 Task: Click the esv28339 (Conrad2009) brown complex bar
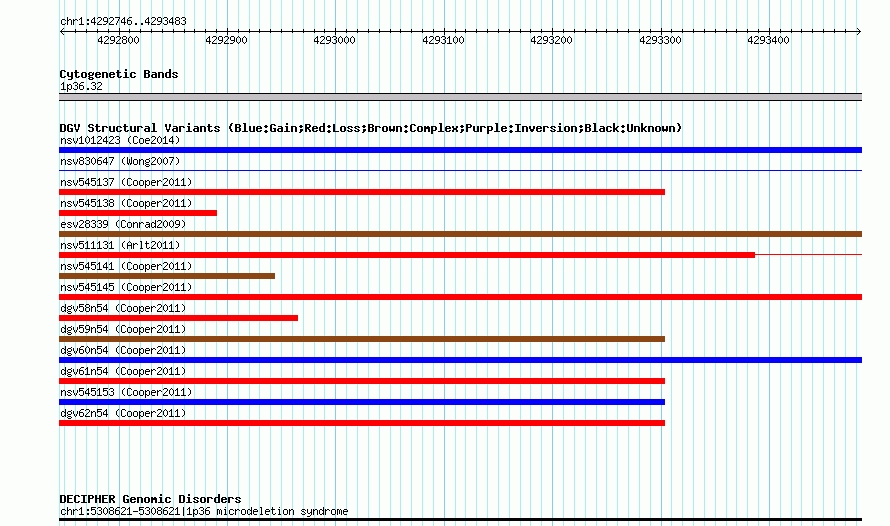[460, 234]
